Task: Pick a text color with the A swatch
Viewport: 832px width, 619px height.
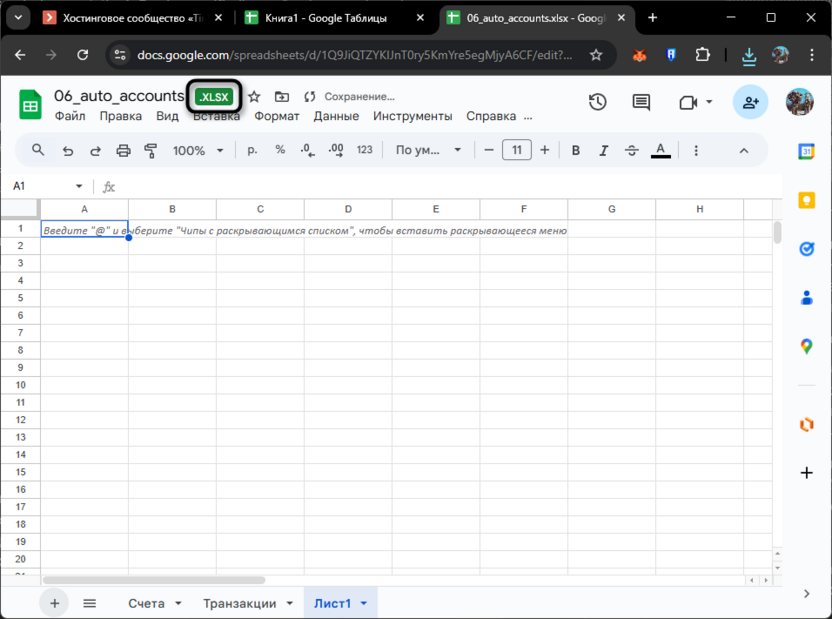Action: coord(660,149)
